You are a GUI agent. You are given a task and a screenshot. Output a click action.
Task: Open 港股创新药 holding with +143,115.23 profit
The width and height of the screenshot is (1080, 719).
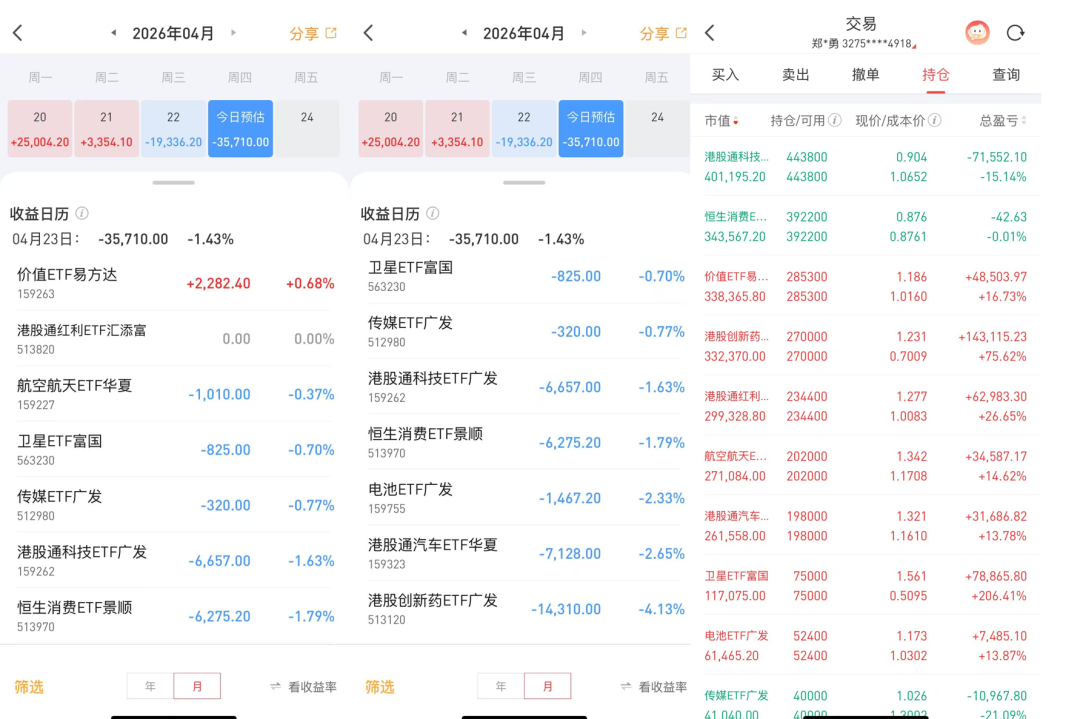866,346
